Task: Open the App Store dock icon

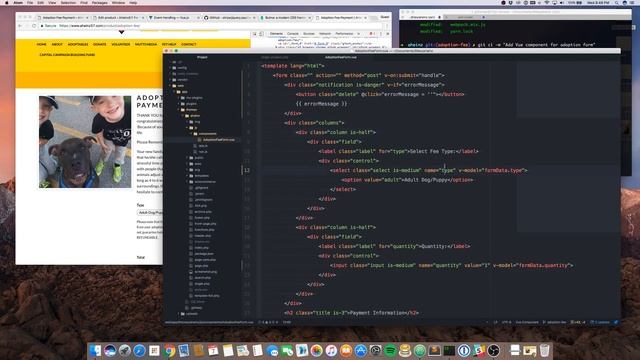Action: tap(360, 351)
